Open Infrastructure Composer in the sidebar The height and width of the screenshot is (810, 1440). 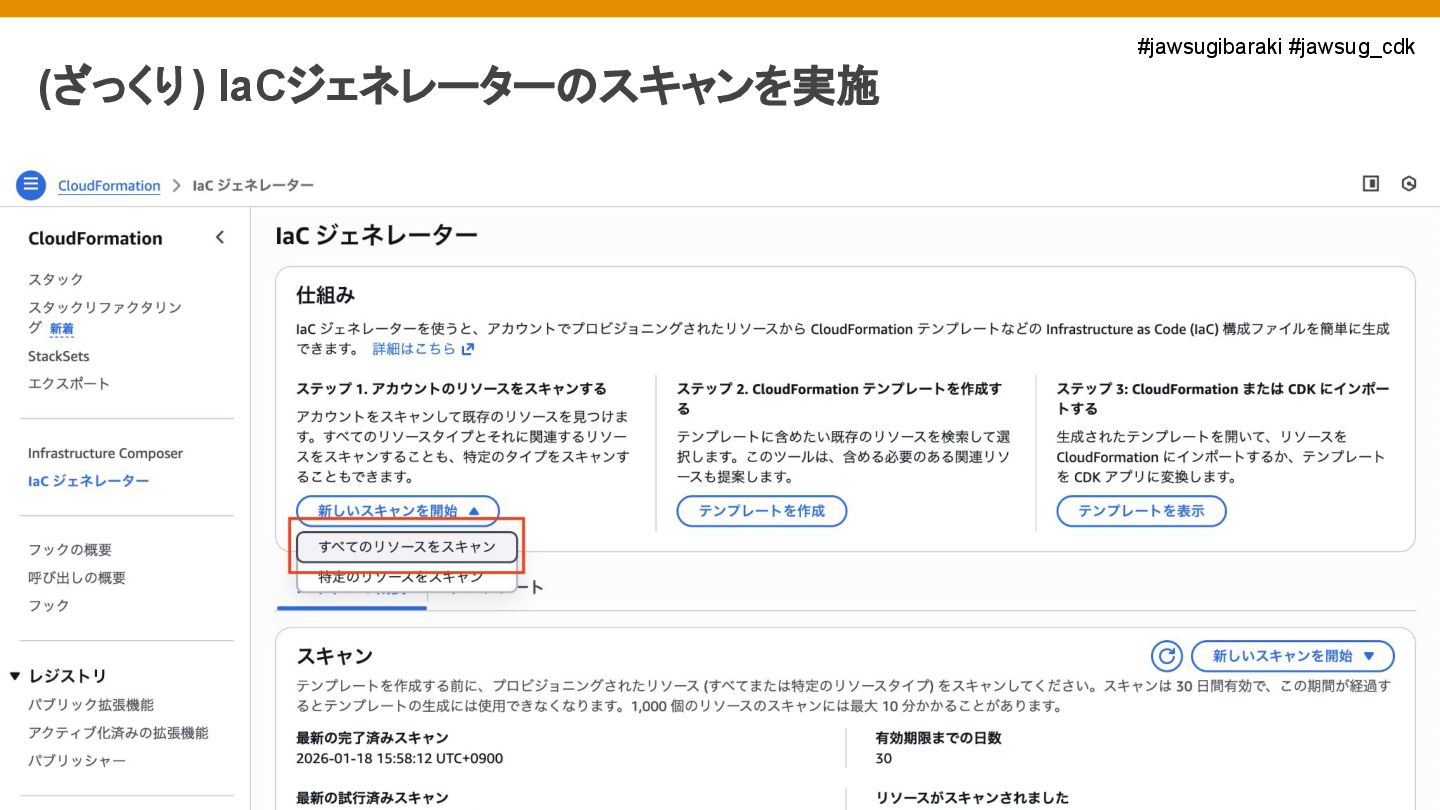[106, 453]
